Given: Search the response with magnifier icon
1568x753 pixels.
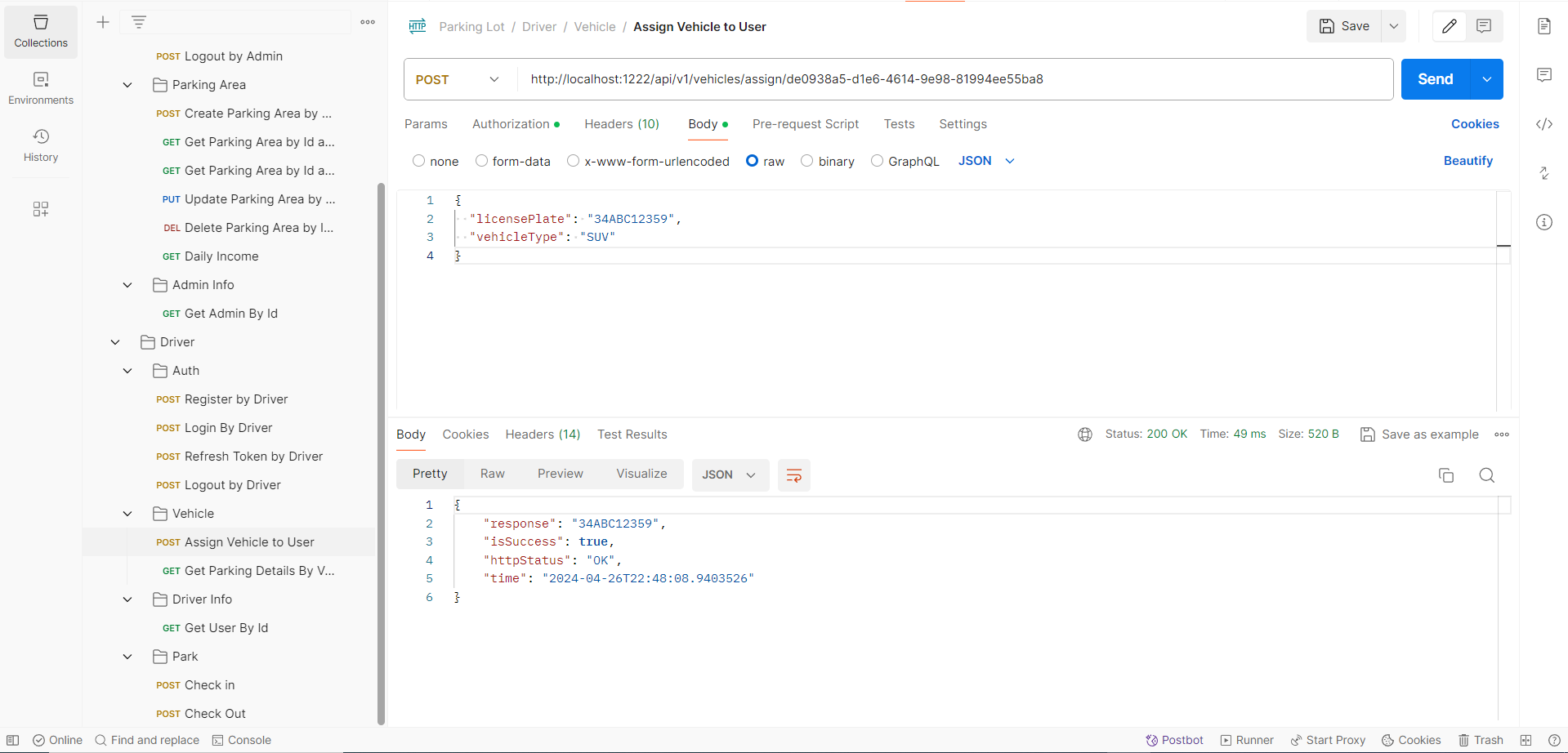Looking at the screenshot, I should click(x=1487, y=475).
